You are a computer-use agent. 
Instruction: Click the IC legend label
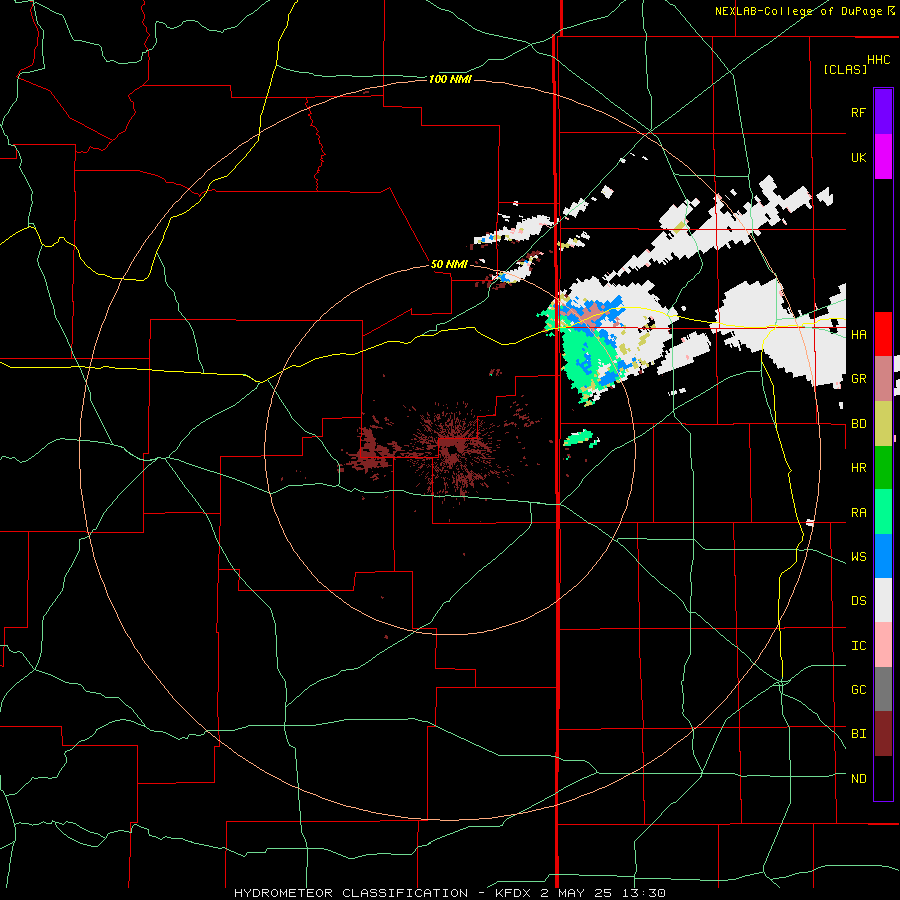pyautogui.click(x=858, y=646)
